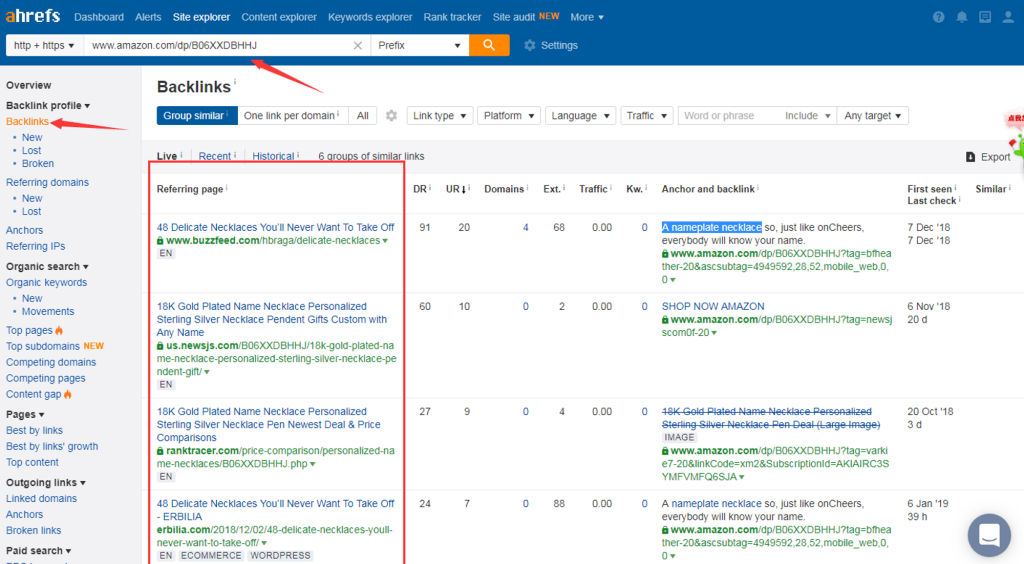Click the orange search magnifier button
Screen dimensions: 1024x564
(489, 45)
